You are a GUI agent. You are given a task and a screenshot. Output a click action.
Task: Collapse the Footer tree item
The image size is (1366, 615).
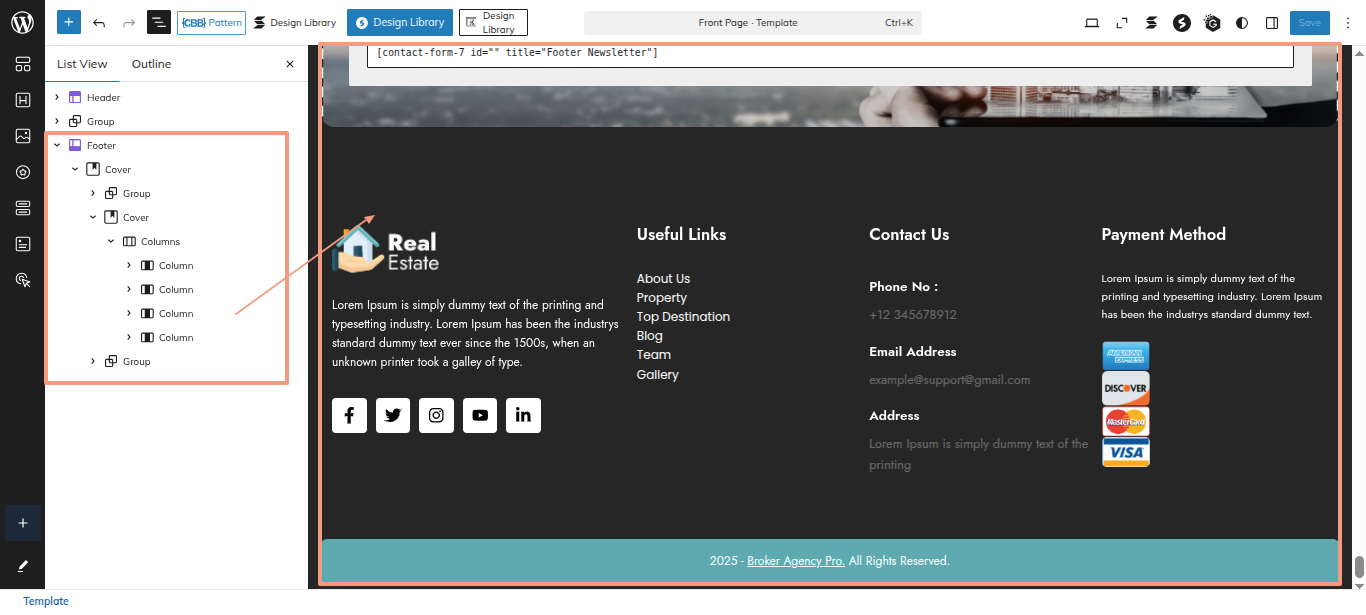coord(57,145)
